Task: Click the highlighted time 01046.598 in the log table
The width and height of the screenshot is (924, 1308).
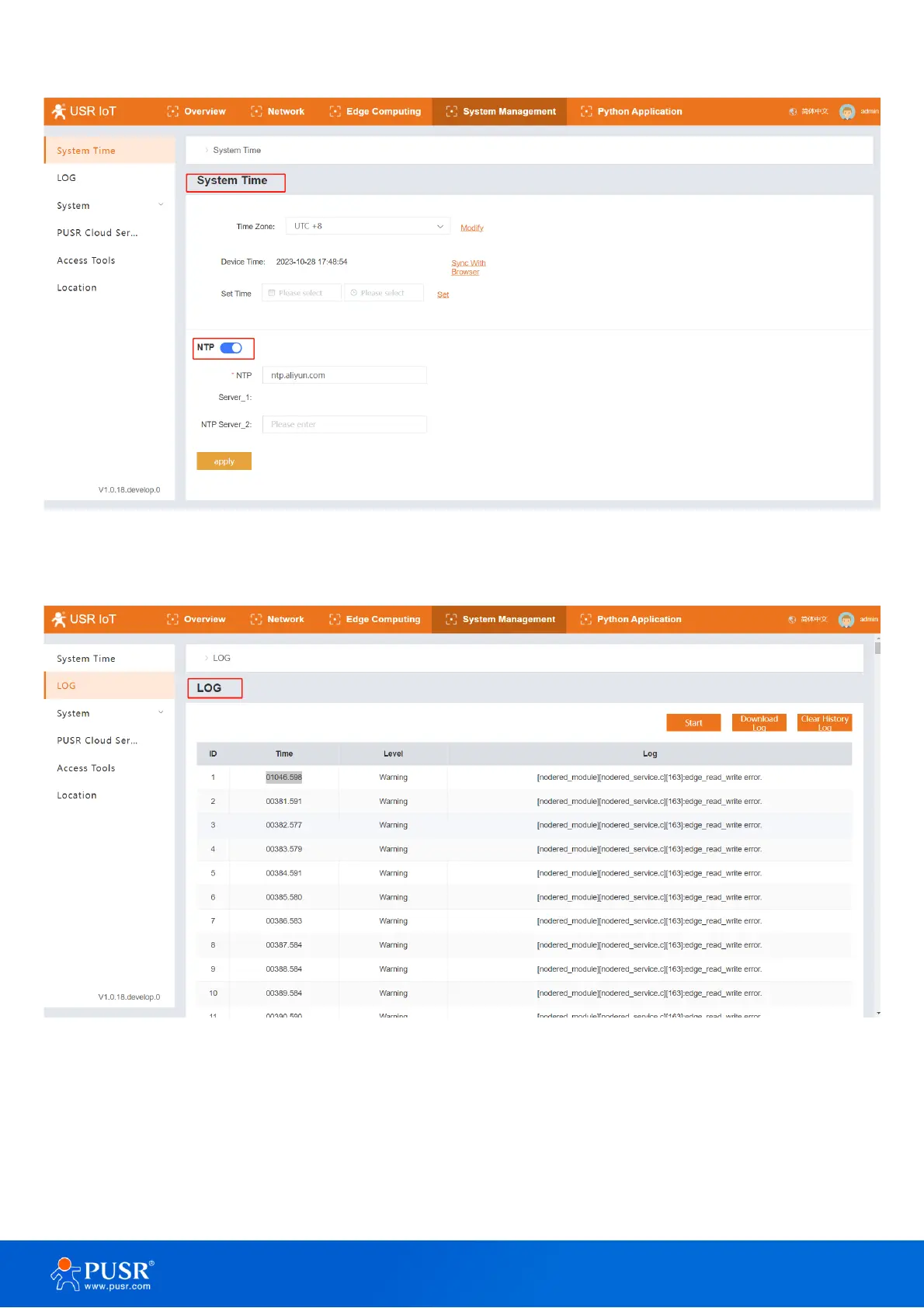Action: [284, 777]
